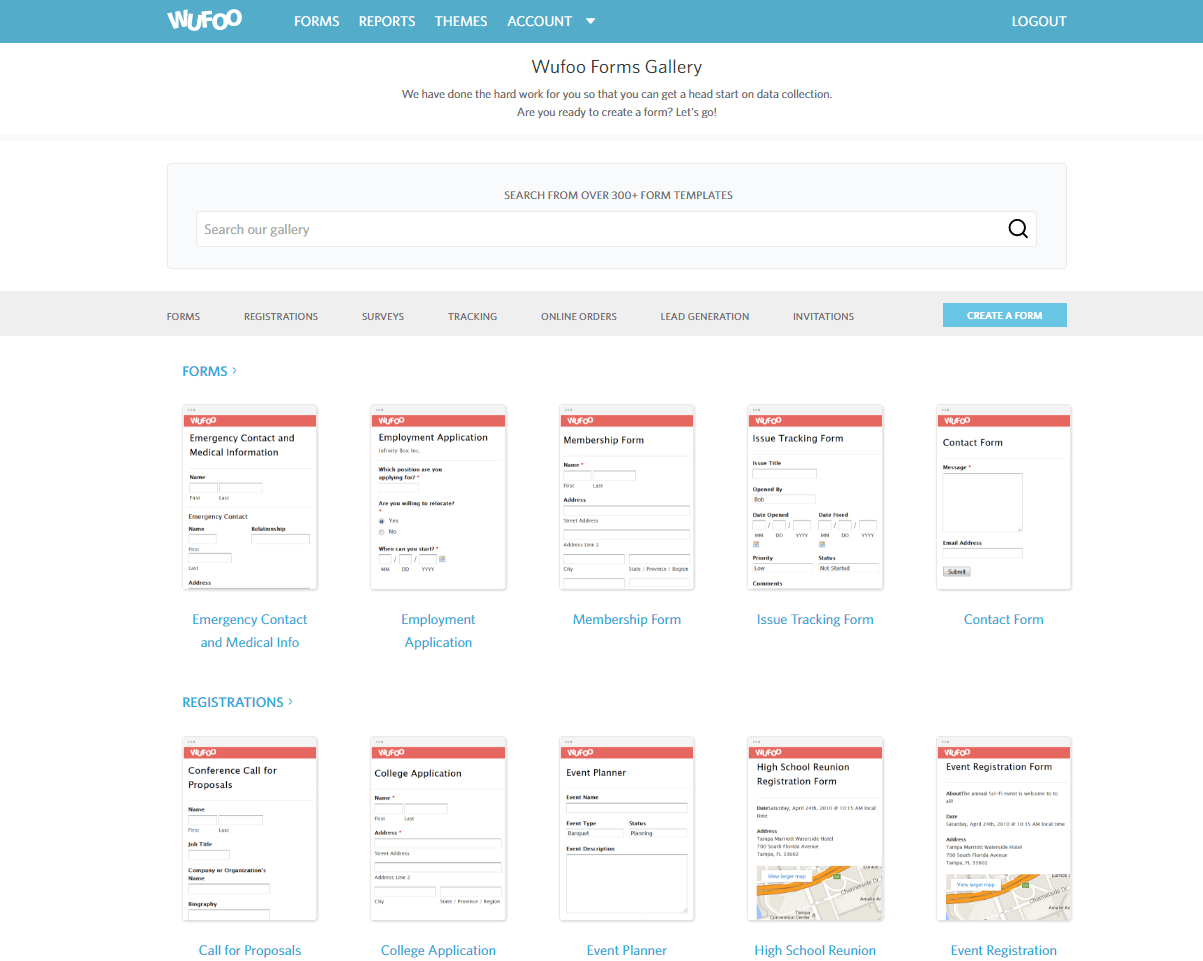
Task: Expand the Account dropdown arrow
Action: pyautogui.click(x=590, y=21)
